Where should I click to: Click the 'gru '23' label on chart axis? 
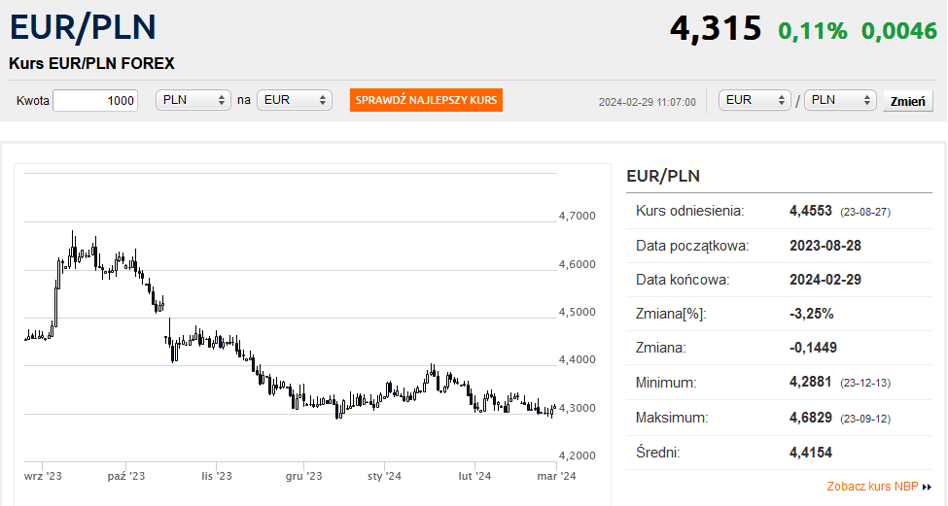303,476
